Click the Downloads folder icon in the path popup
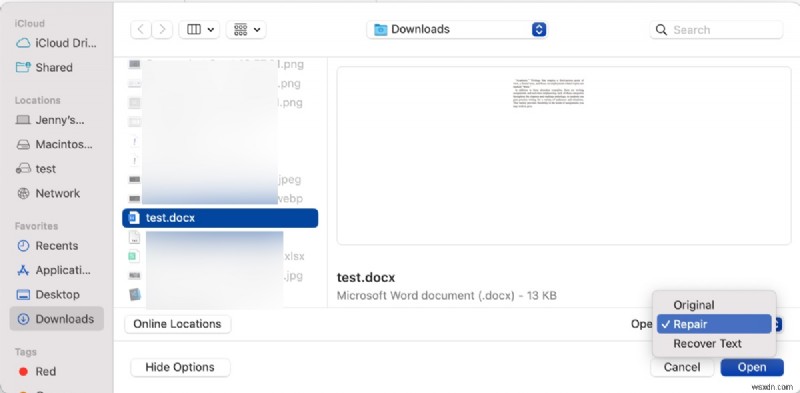 pyautogui.click(x=380, y=30)
